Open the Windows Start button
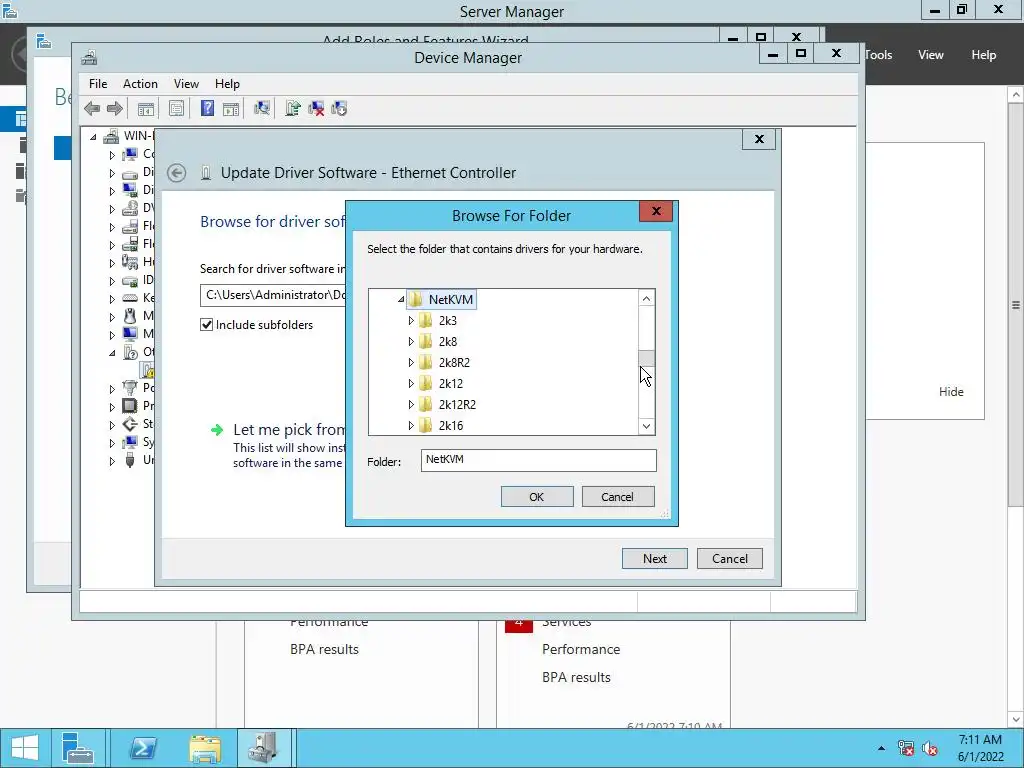This screenshot has height=768, width=1024. 25,748
